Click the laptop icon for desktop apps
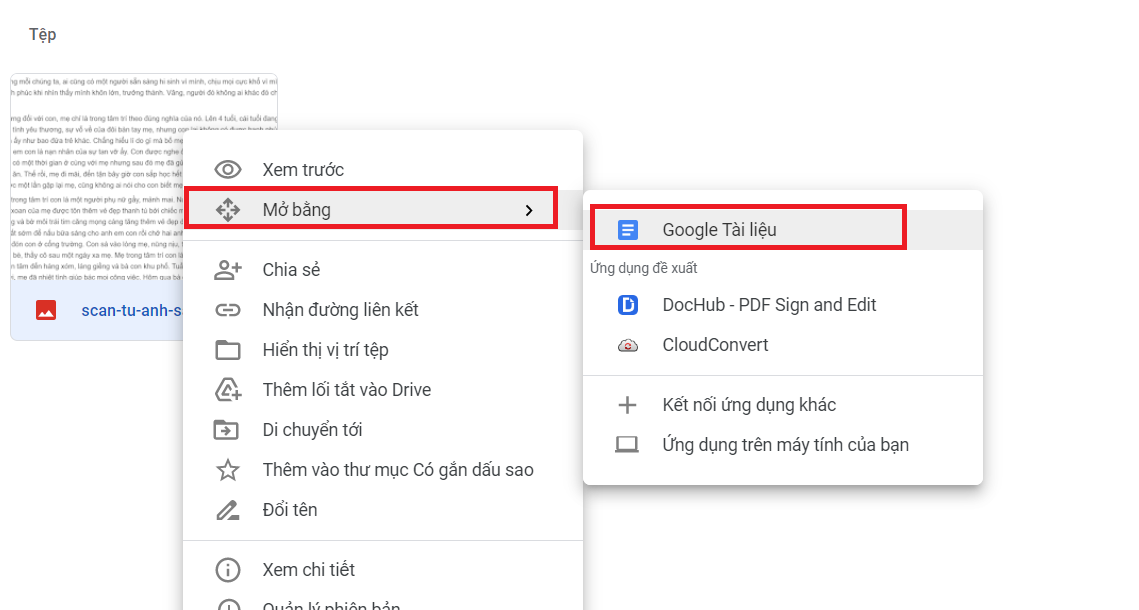1139x610 pixels. [x=627, y=444]
